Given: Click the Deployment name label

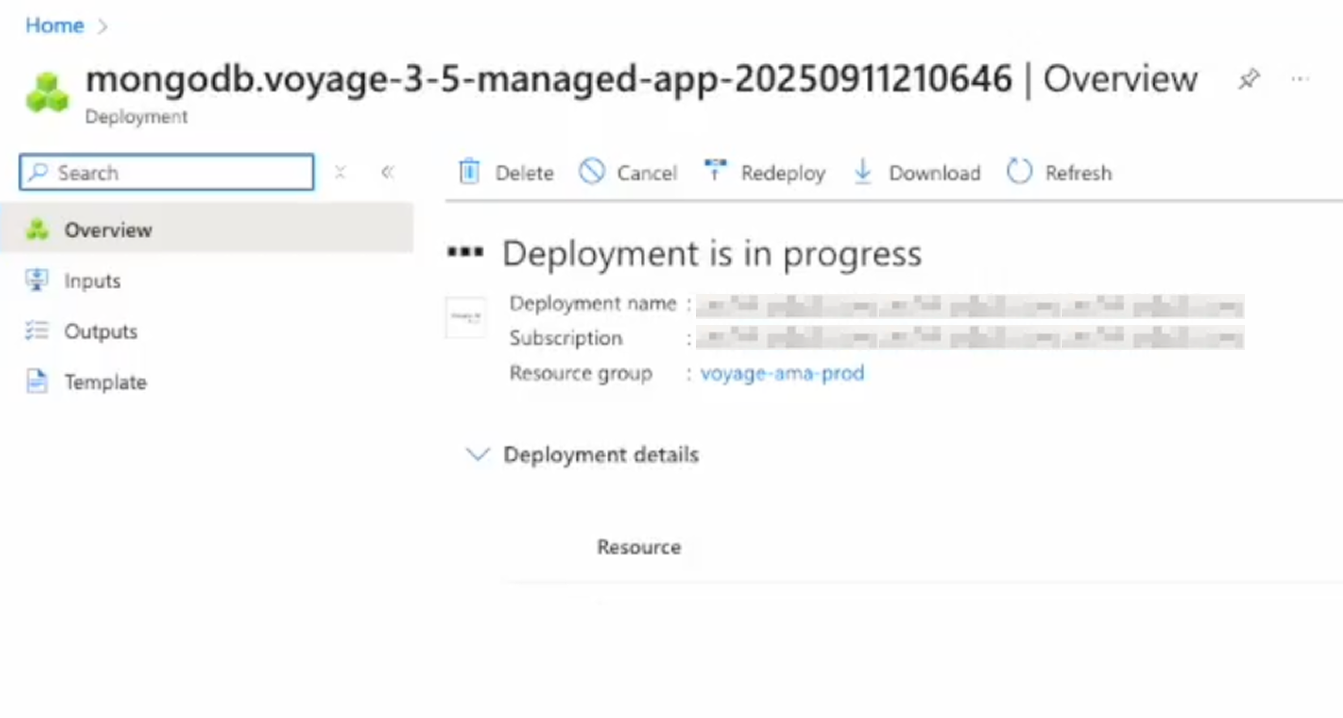Looking at the screenshot, I should coord(593,304).
